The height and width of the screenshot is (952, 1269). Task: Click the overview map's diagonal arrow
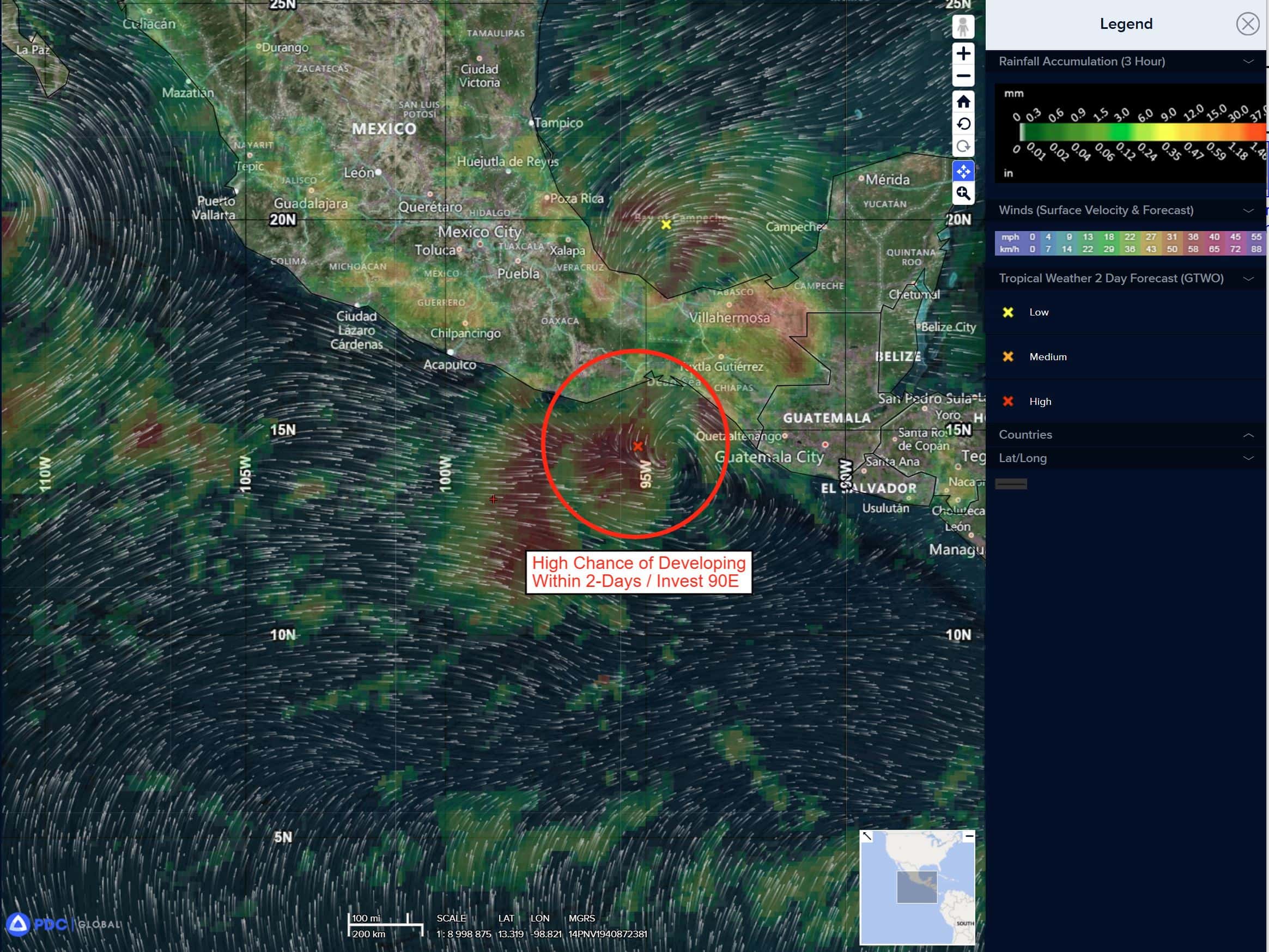click(867, 836)
